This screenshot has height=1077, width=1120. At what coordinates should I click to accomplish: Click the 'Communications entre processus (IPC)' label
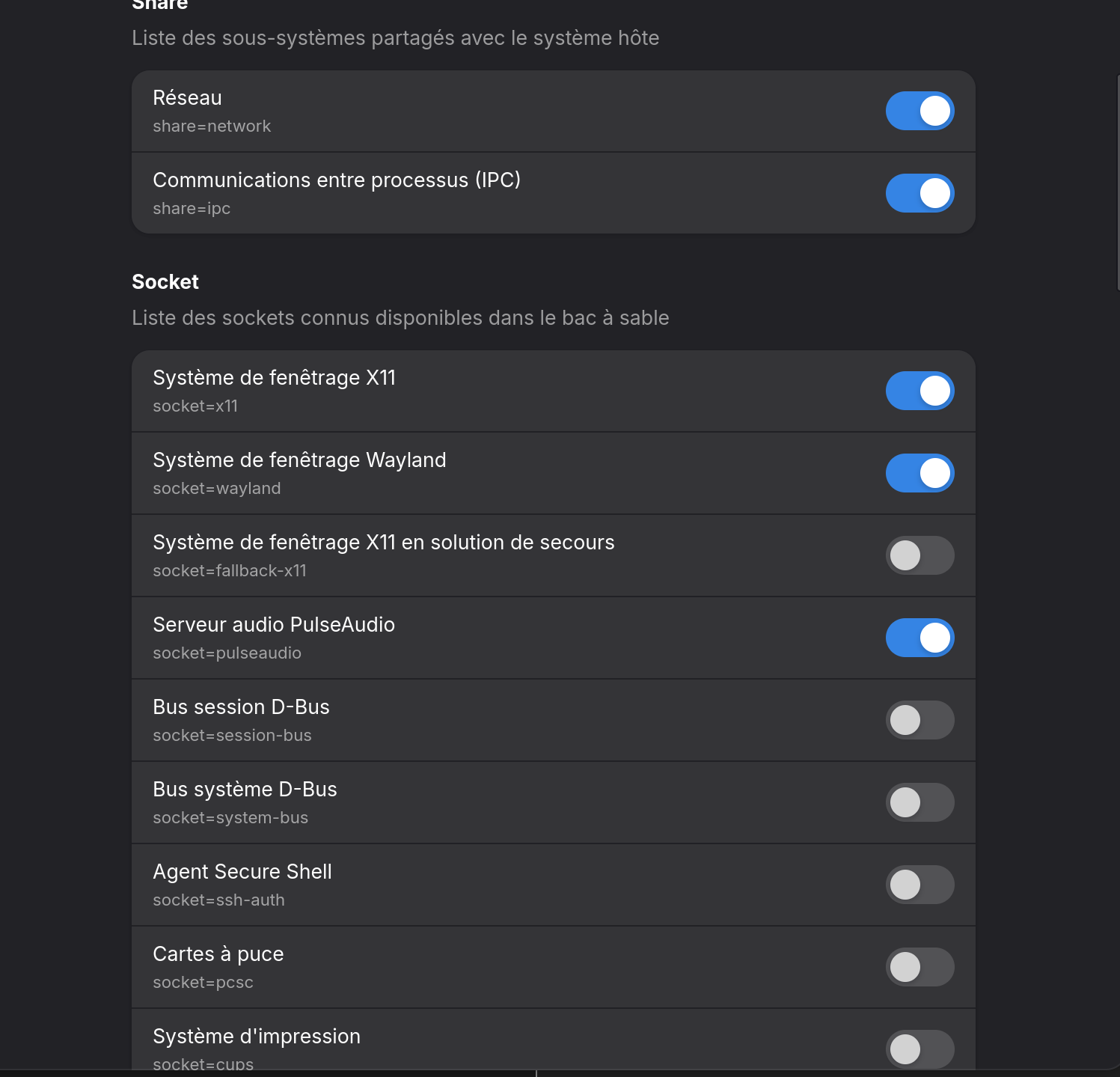(x=337, y=180)
